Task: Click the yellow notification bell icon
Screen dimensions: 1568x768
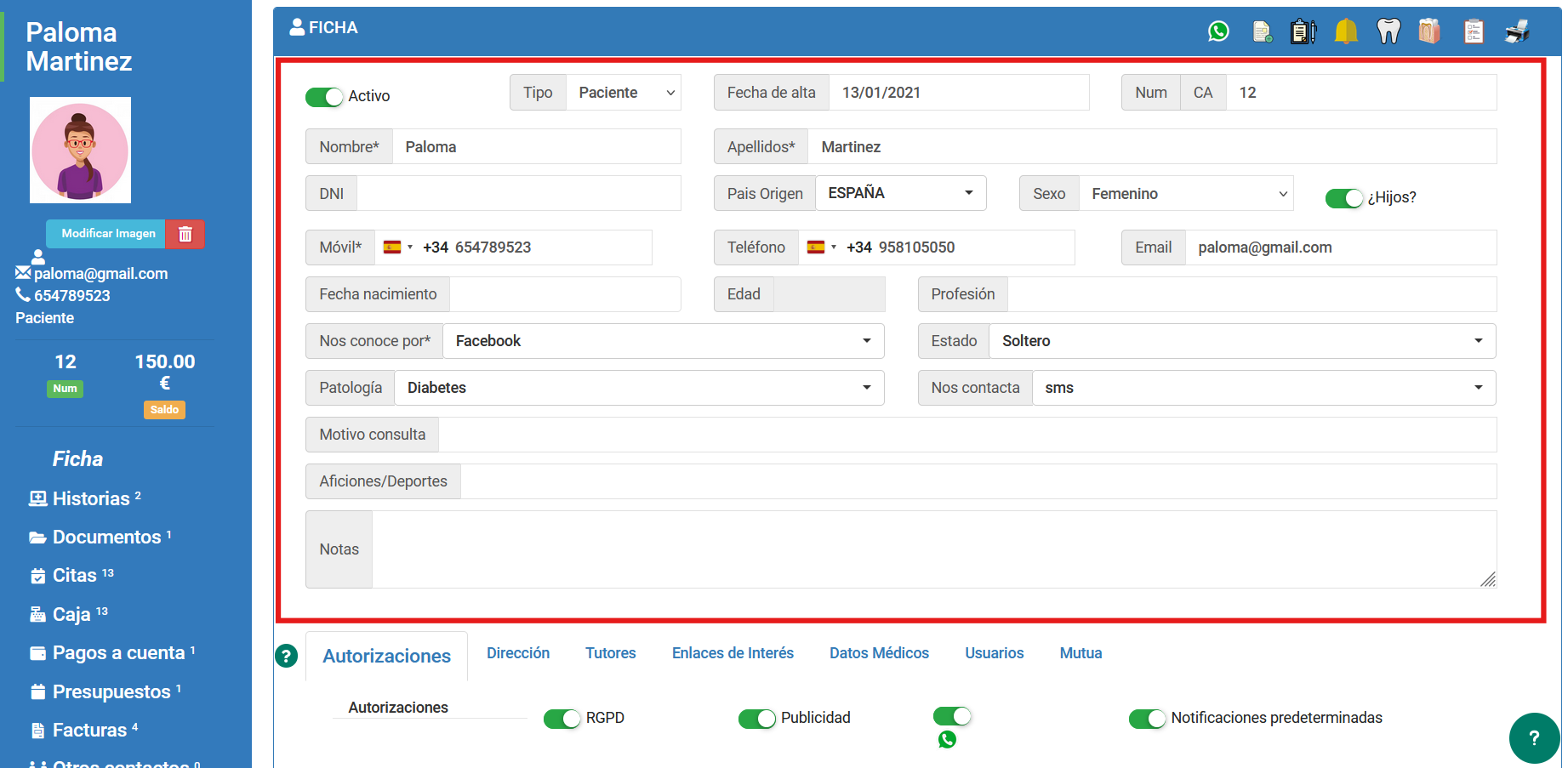Action: 1346,31
